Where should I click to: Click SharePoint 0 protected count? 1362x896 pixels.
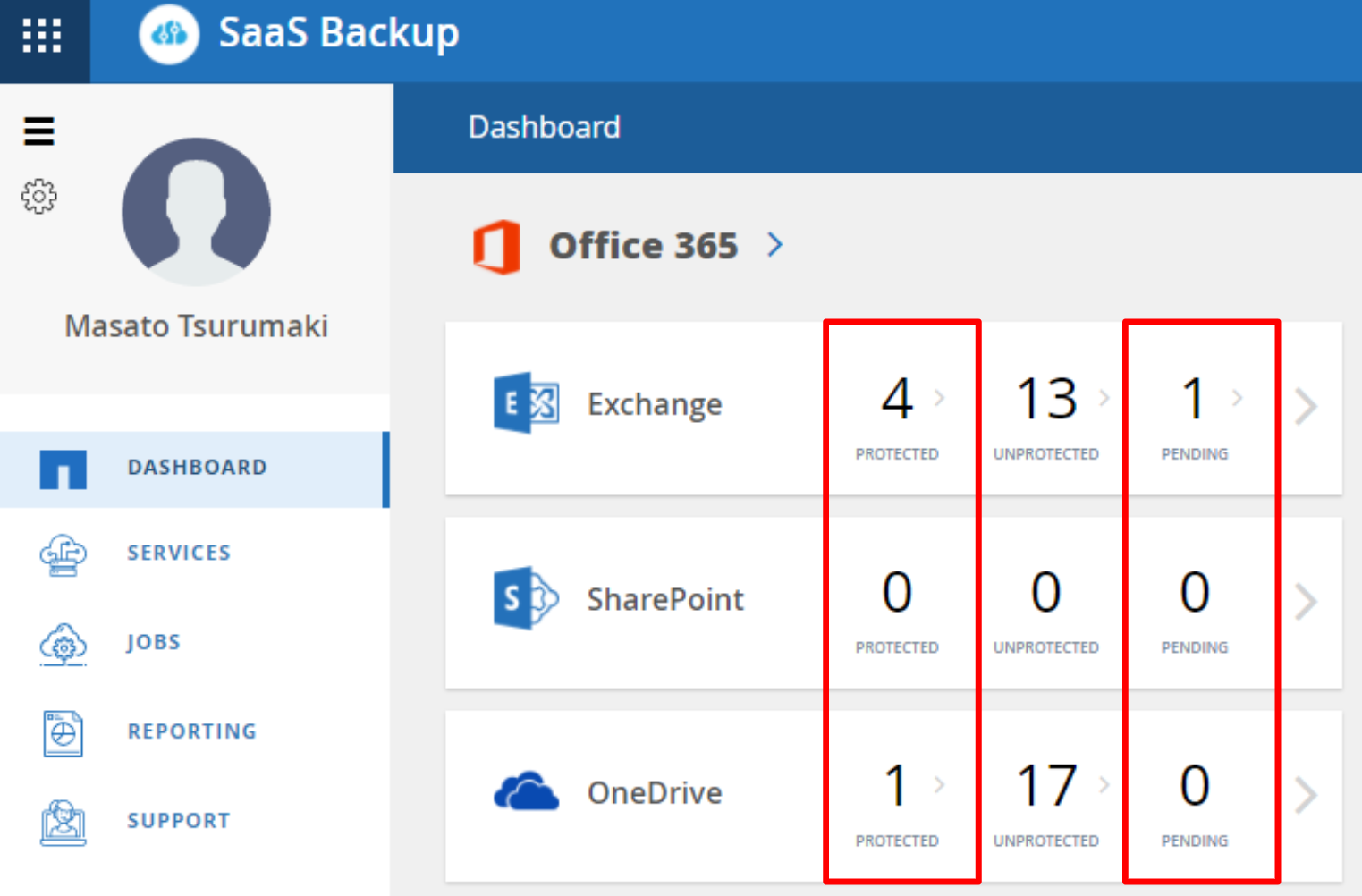[897, 593]
